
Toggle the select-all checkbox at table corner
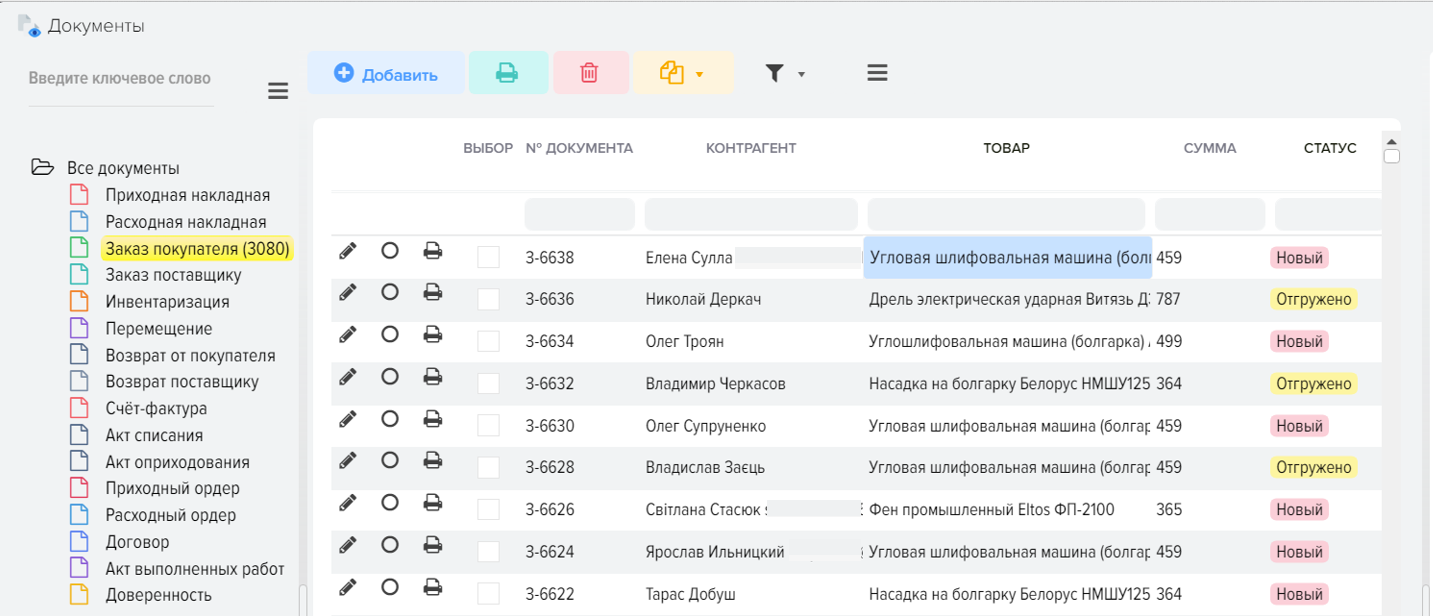(1391, 156)
